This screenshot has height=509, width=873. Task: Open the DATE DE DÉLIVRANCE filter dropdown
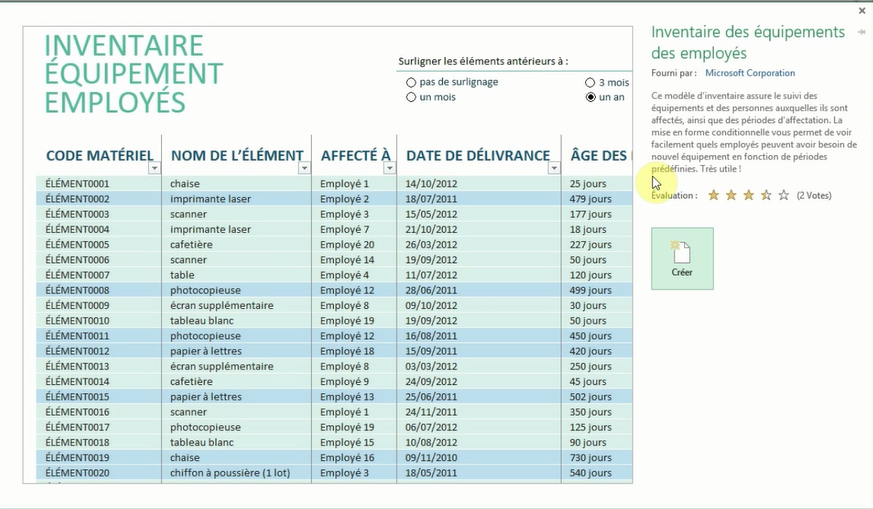pyautogui.click(x=553, y=168)
